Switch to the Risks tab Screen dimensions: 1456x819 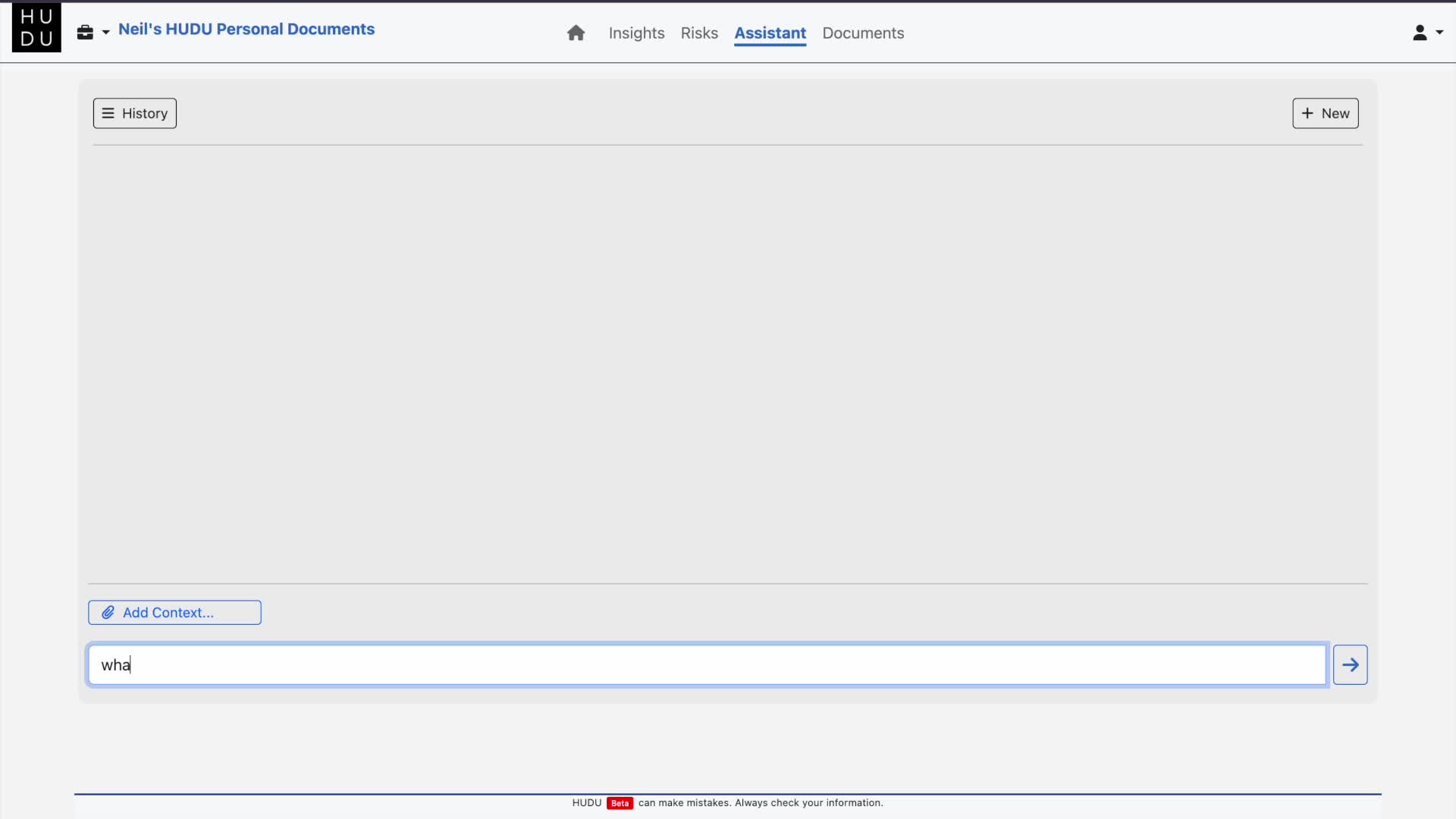point(698,33)
